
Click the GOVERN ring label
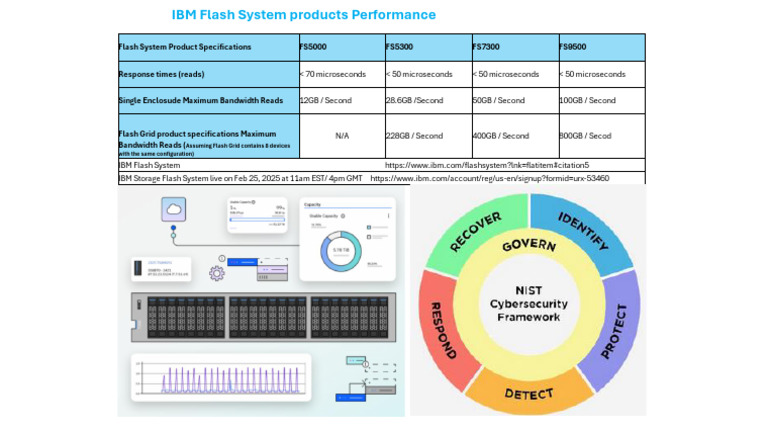(x=529, y=245)
